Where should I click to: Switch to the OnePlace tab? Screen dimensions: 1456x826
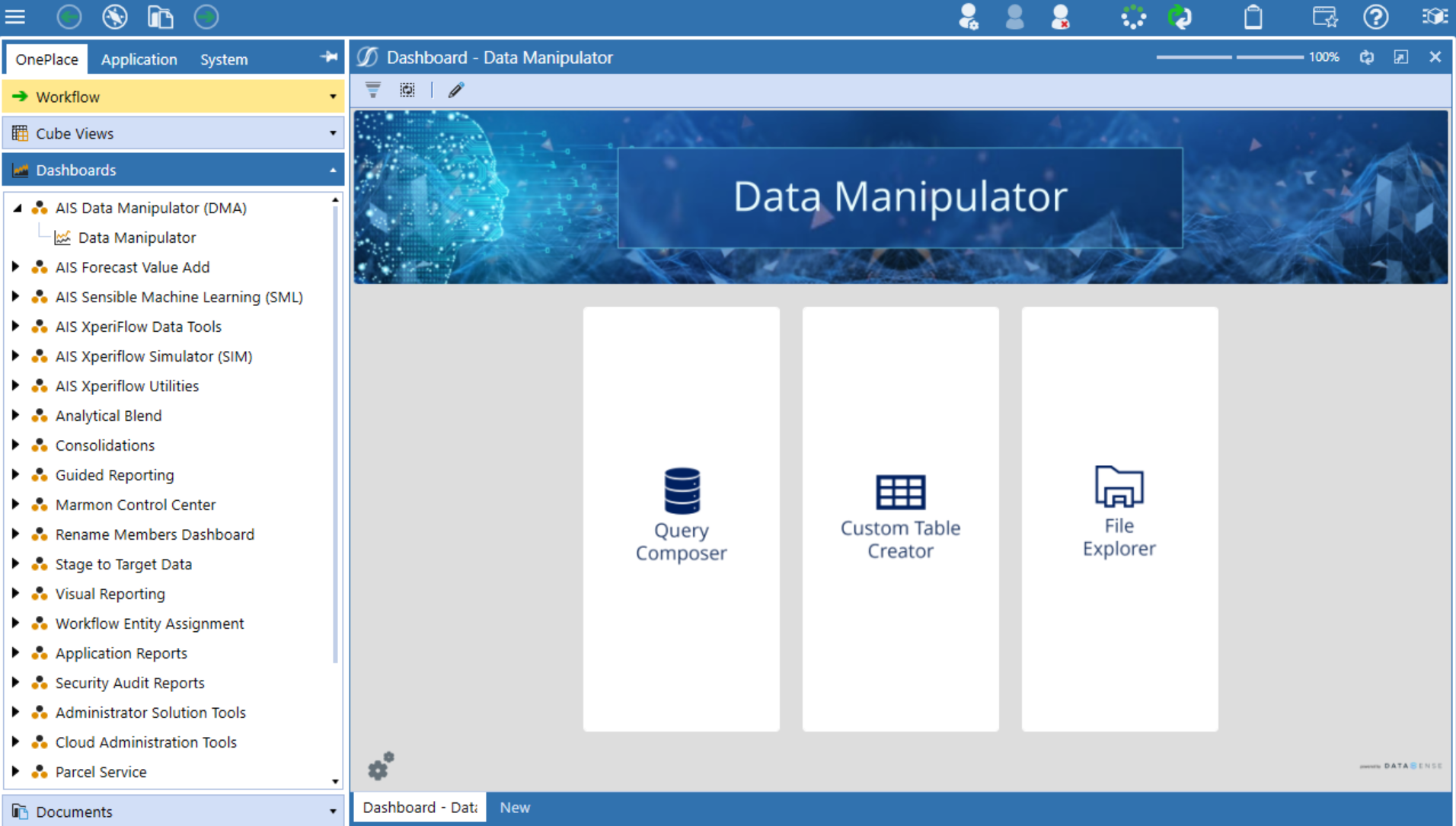pyautogui.click(x=46, y=59)
